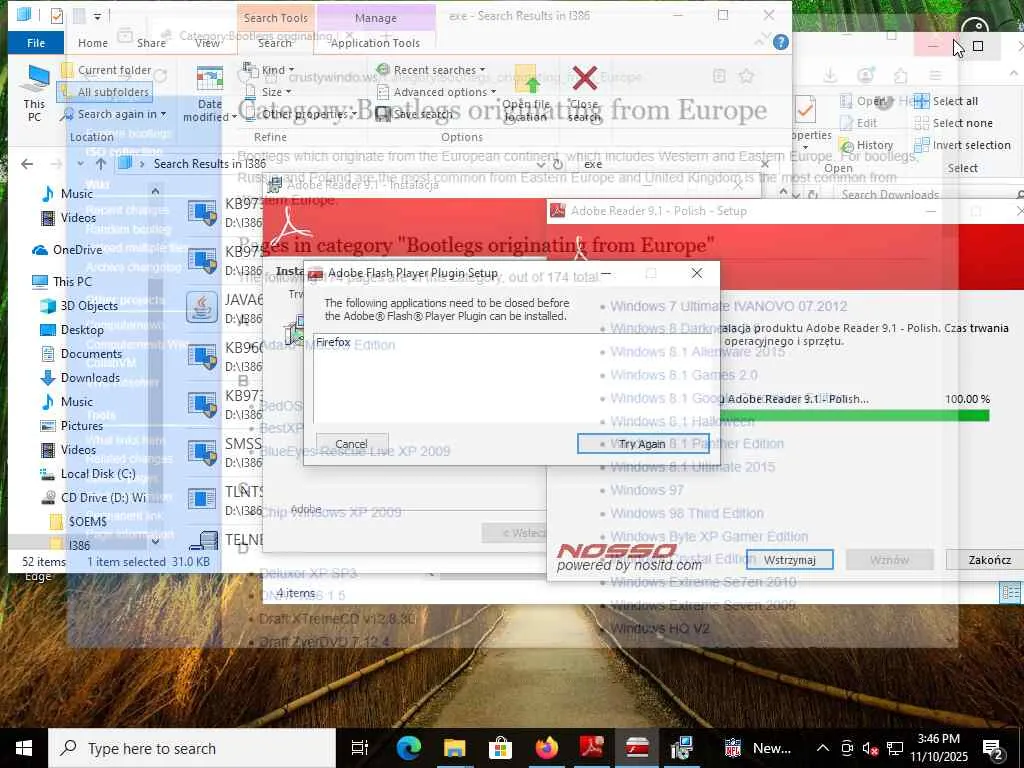Screen dimensions: 1024x768
Task: Select the $OEM$ folder
Action: (78, 521)
